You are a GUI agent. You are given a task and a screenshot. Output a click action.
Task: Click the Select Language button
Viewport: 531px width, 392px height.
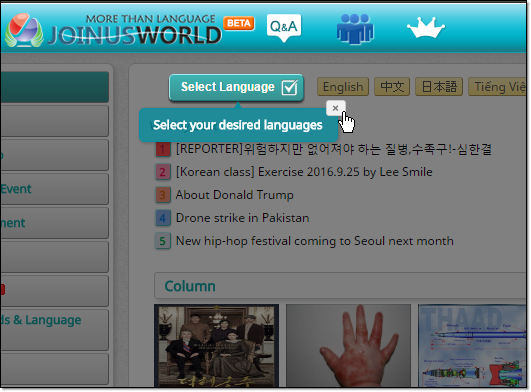(x=236, y=87)
